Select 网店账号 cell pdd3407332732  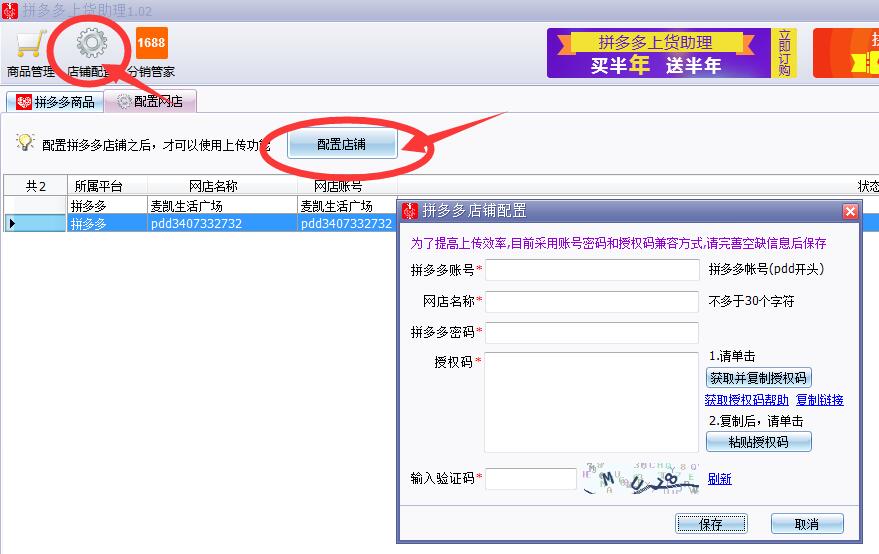click(x=347, y=224)
